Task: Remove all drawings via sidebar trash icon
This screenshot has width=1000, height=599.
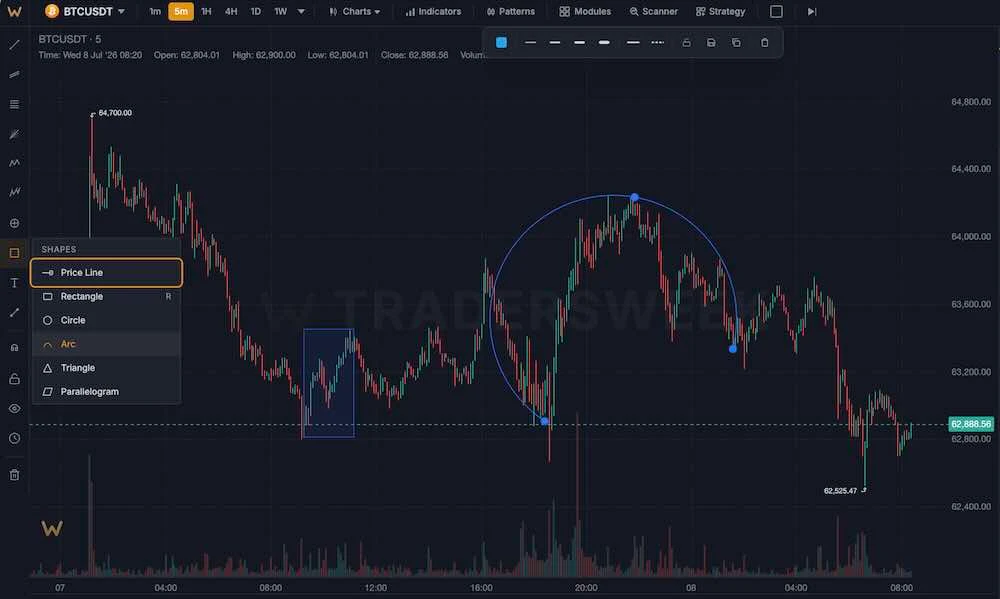Action: pos(14,475)
